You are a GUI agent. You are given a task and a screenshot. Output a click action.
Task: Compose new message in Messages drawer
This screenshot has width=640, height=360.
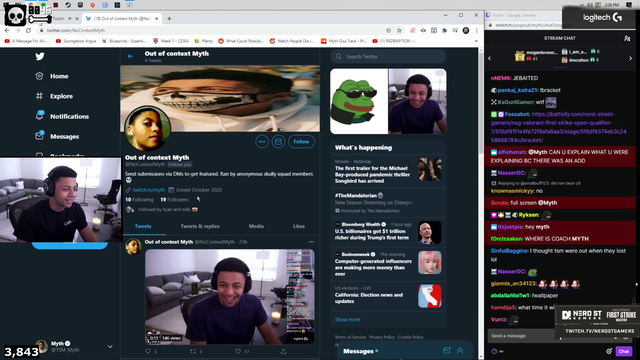pyautogui.click(x=447, y=351)
